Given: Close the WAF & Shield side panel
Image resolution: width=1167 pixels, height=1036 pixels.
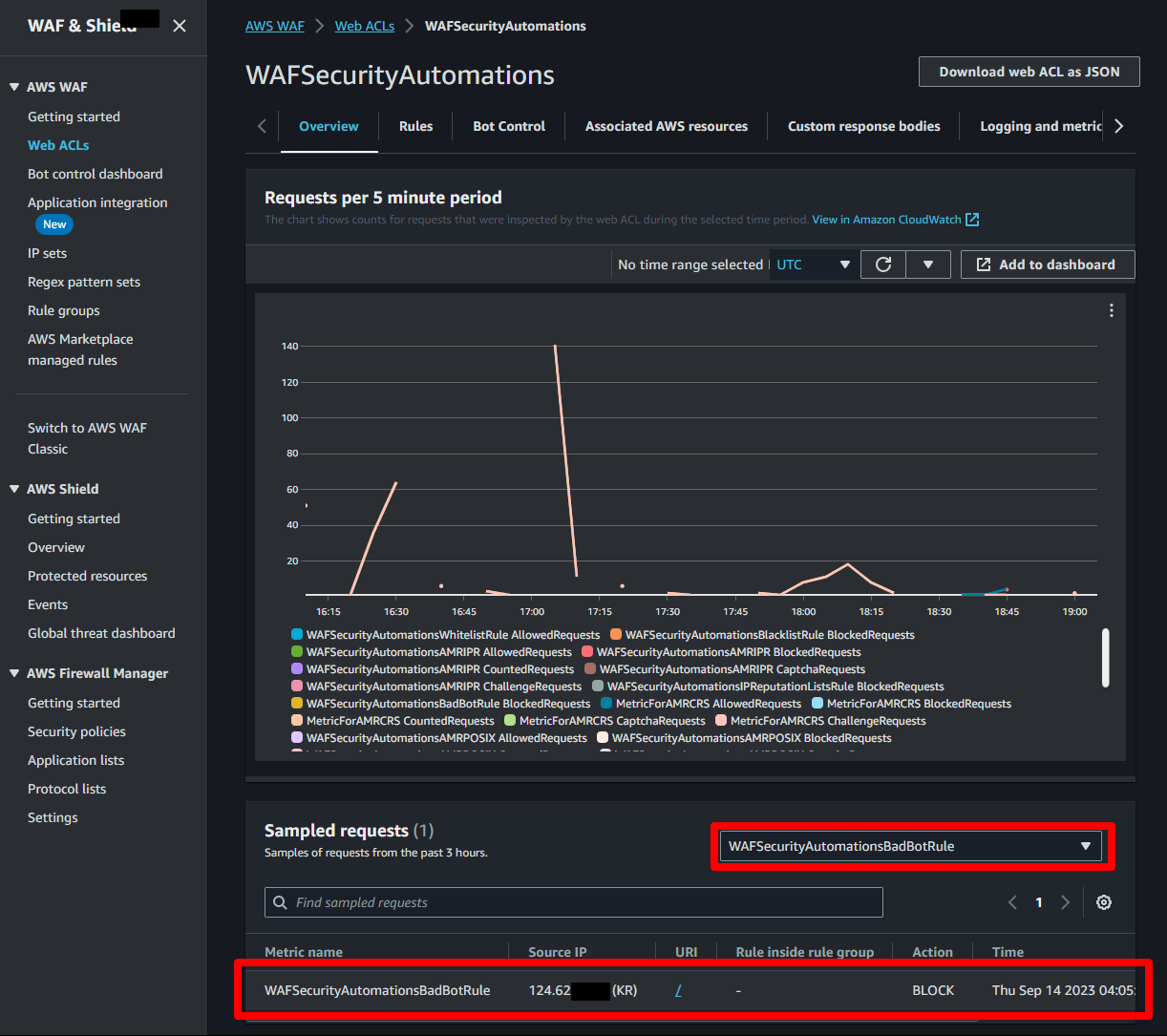Looking at the screenshot, I should pyautogui.click(x=180, y=26).
